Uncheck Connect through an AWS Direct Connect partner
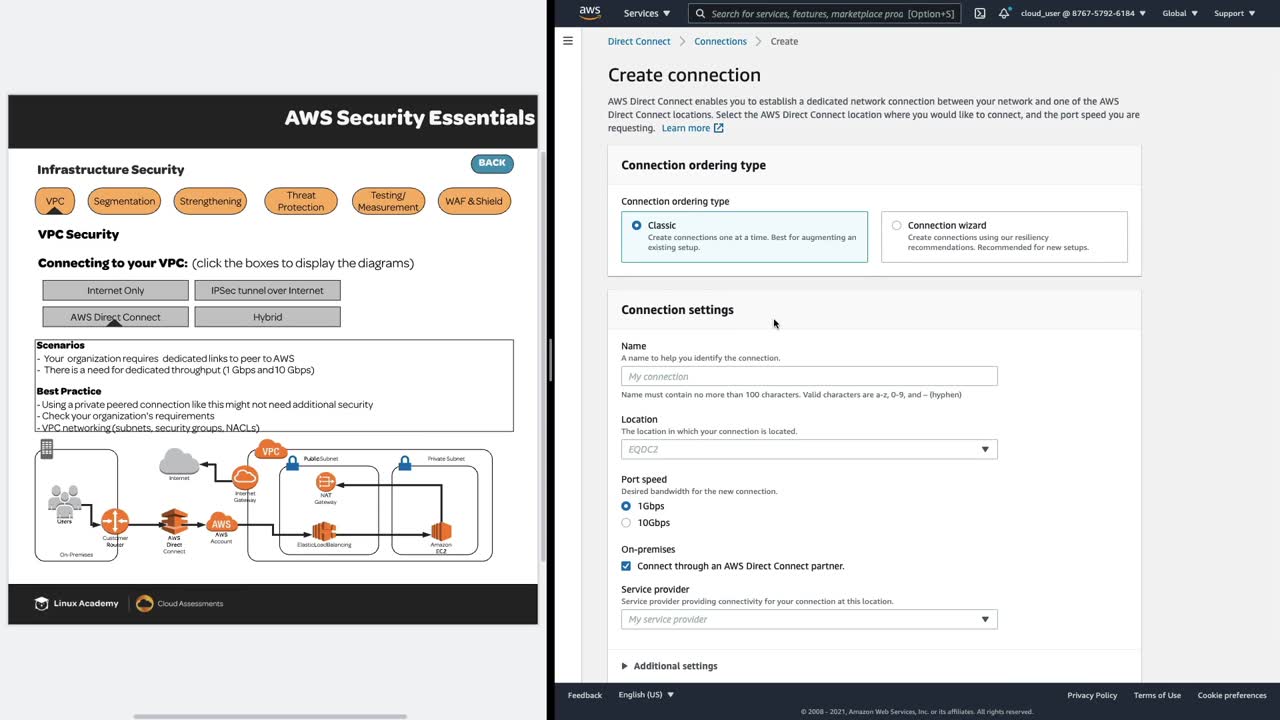This screenshot has width=1280, height=720. [x=627, y=566]
